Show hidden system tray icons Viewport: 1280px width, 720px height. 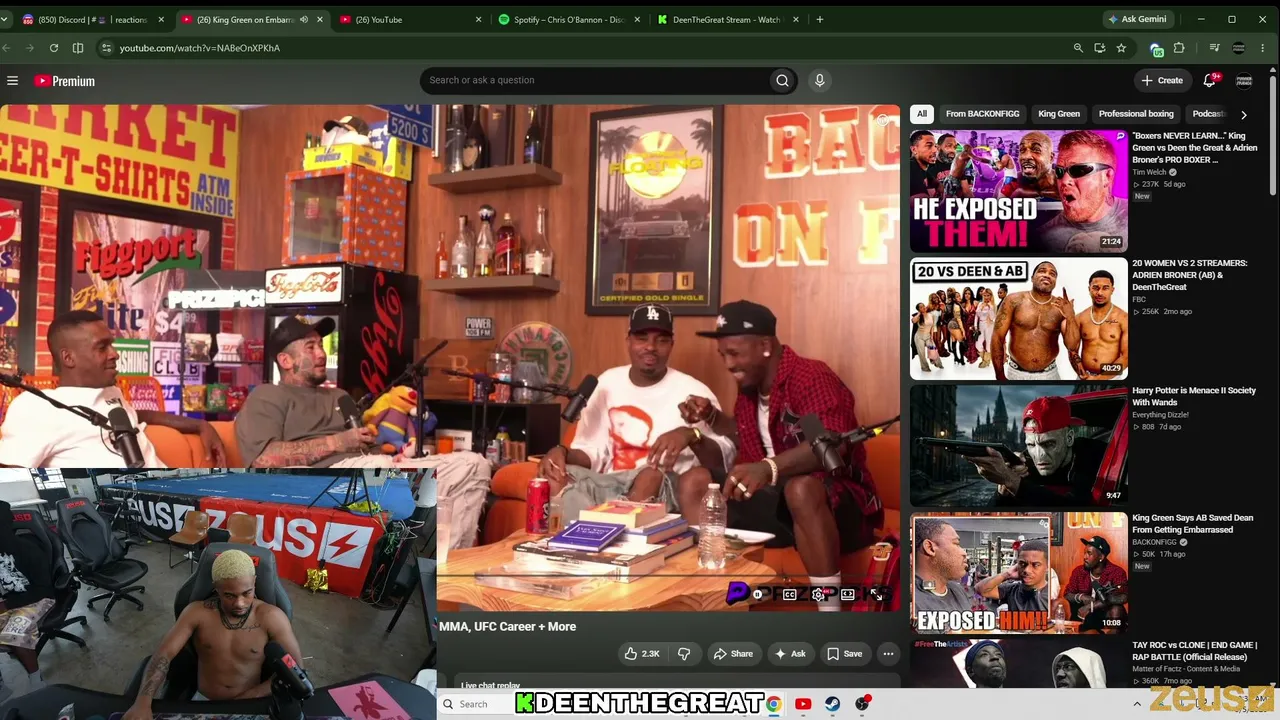[x=1136, y=704]
